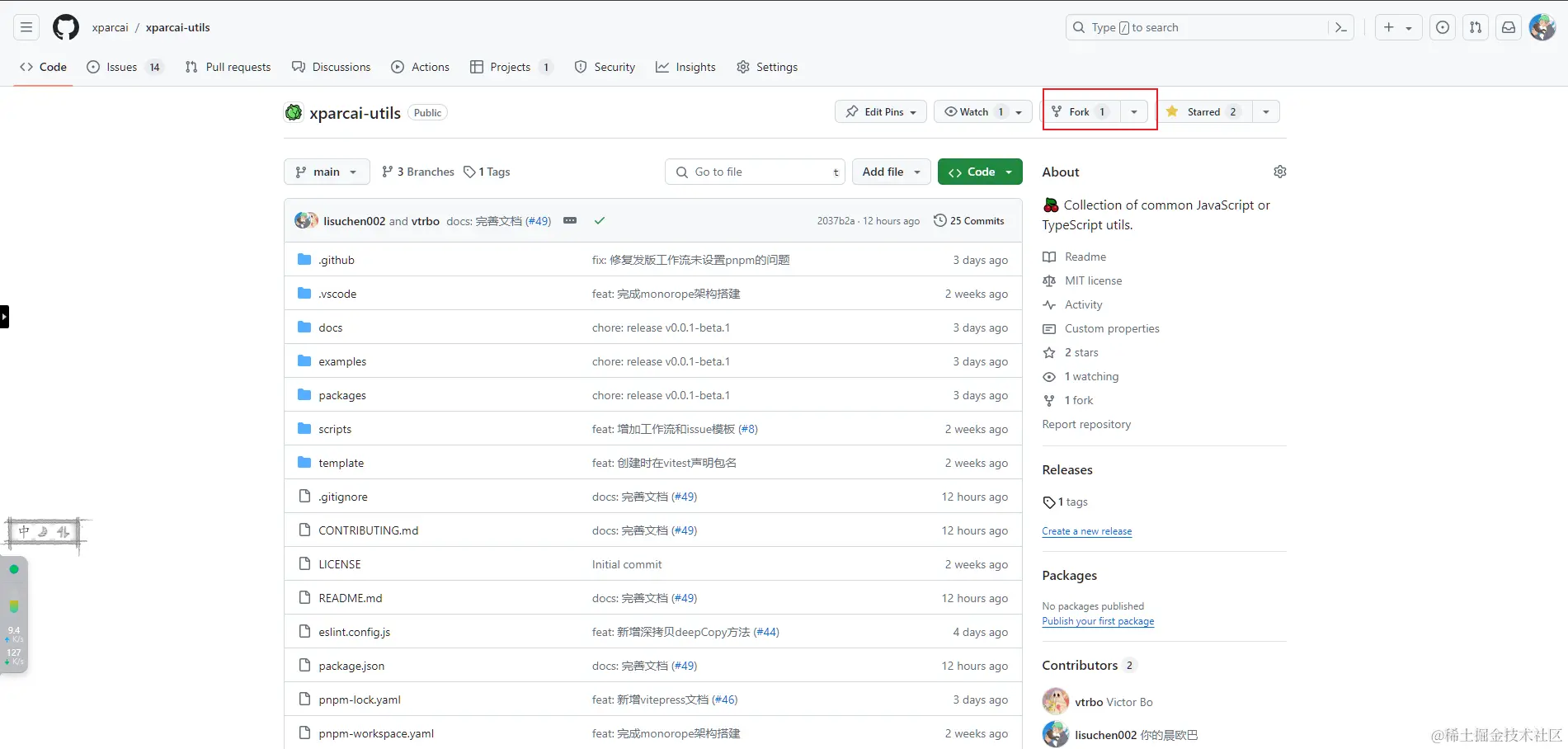Click the plus create-new icon
Viewport: 1568px width, 749px height.
tap(1389, 27)
